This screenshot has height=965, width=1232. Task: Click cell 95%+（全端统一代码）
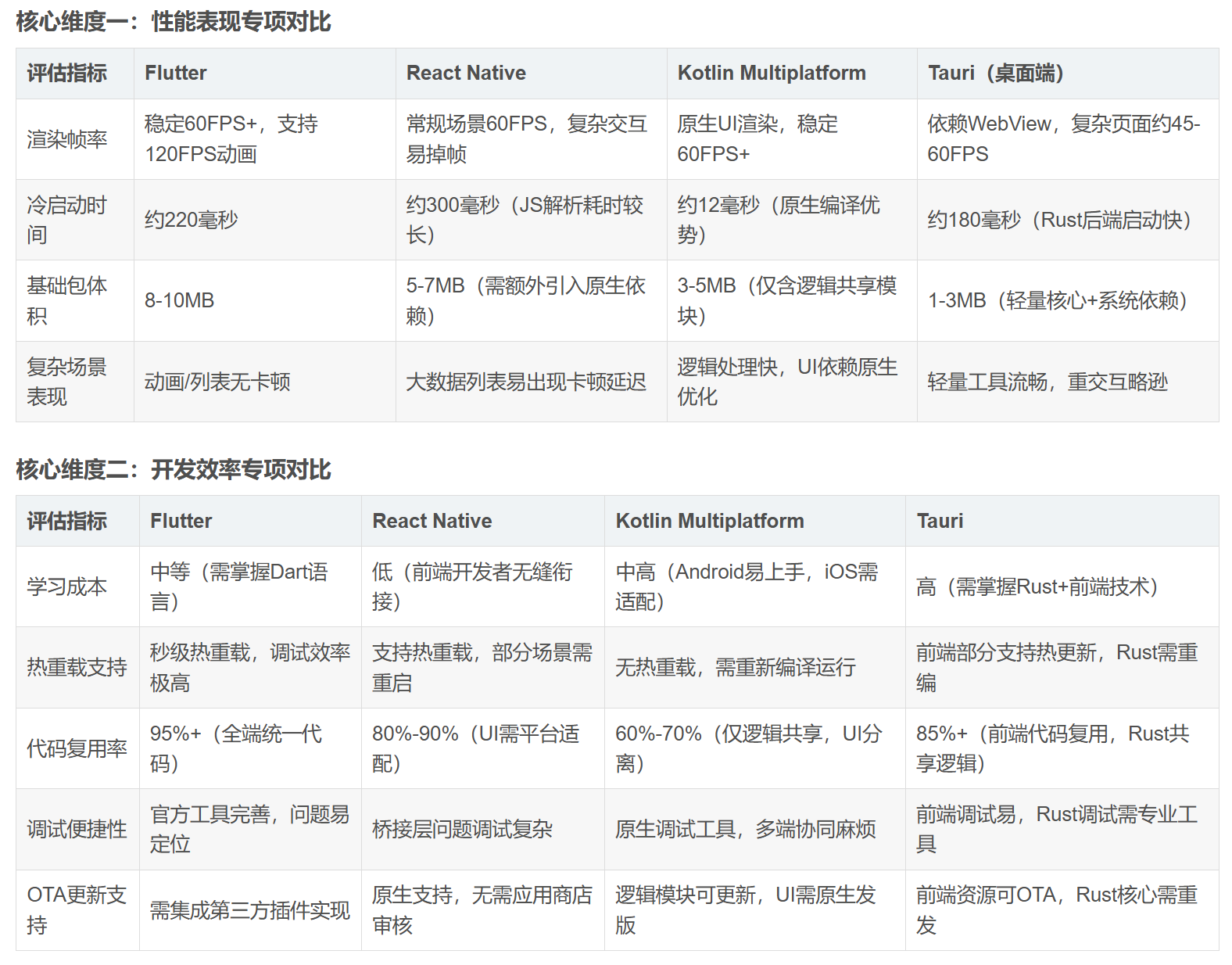250,748
